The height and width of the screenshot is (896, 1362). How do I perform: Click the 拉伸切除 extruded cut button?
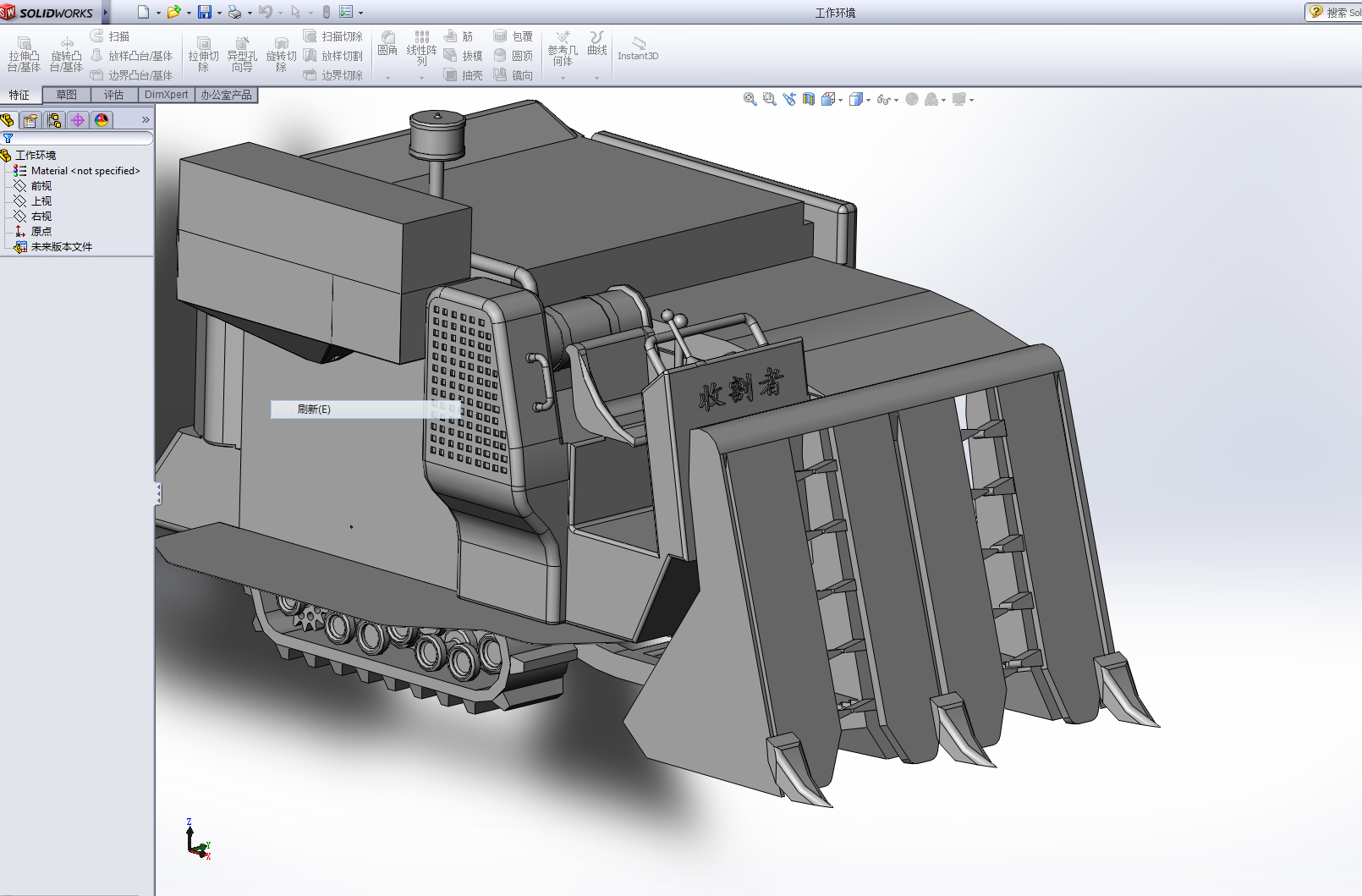(x=203, y=54)
